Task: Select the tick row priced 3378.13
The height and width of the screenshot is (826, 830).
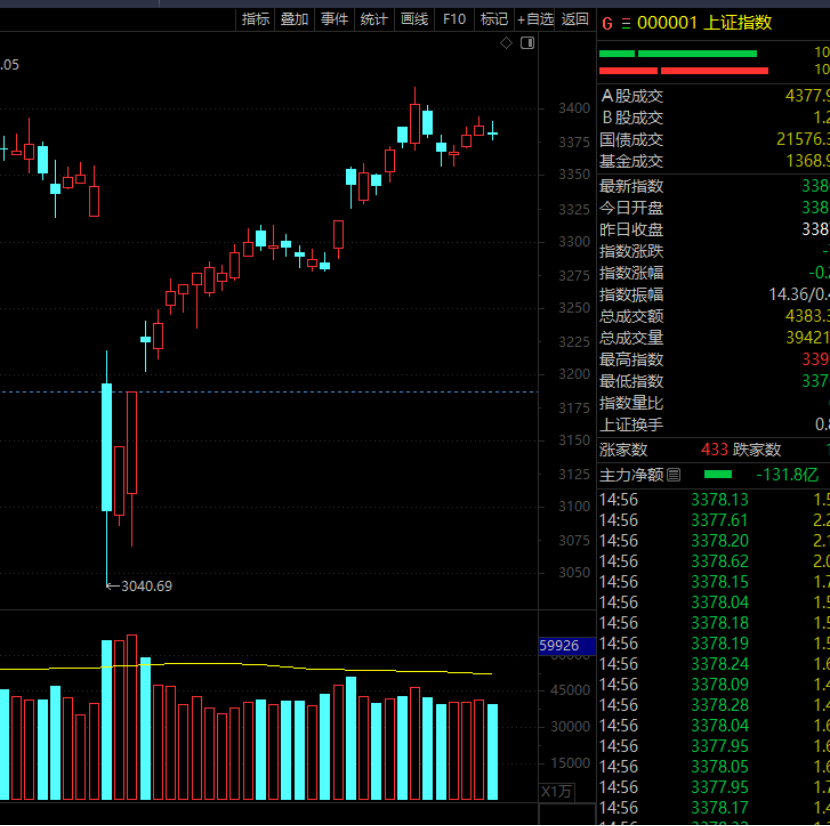Action: click(714, 500)
